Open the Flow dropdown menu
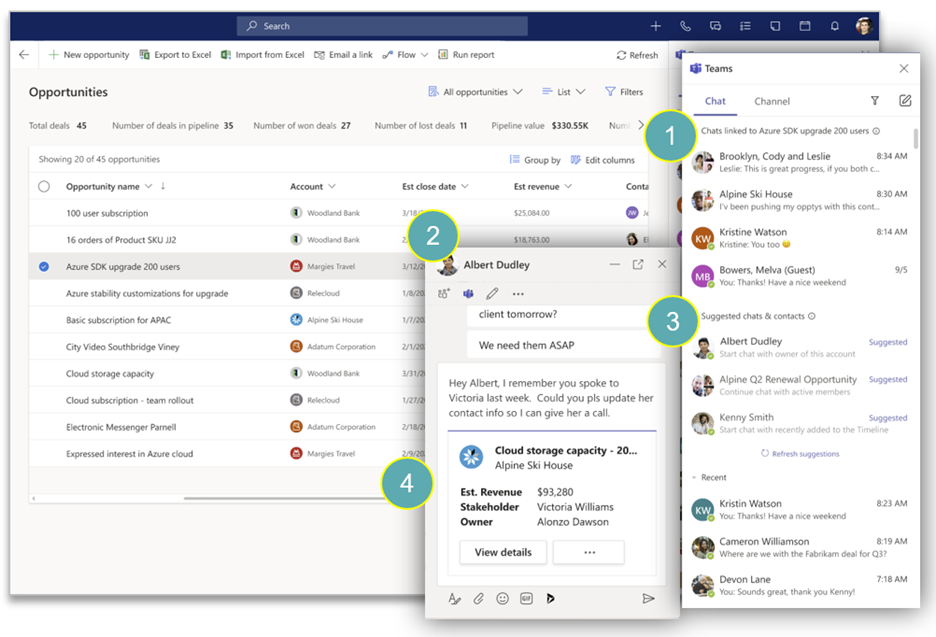This screenshot has height=637, width=936. pos(405,55)
